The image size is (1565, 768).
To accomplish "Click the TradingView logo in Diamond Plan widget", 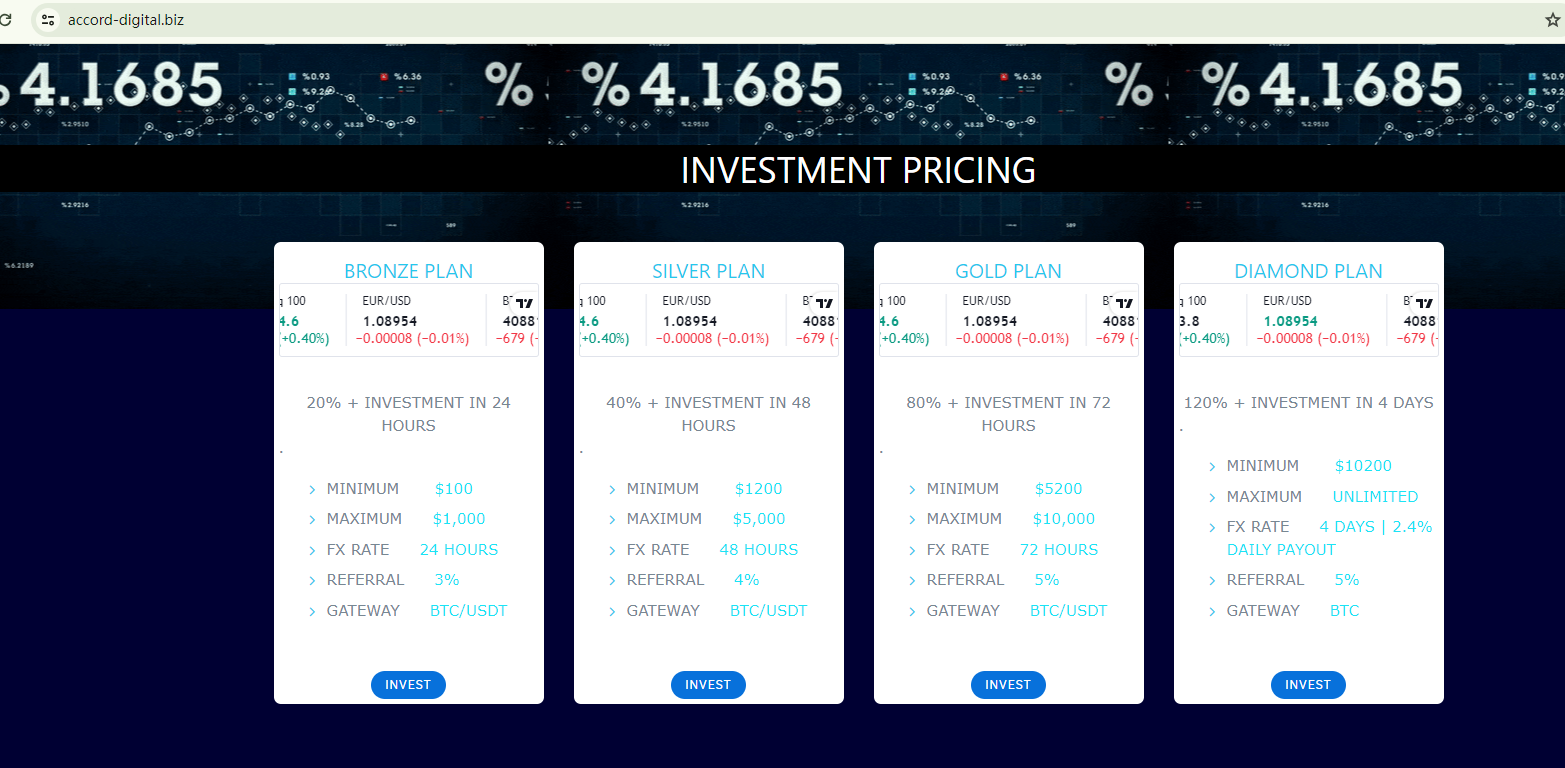I will tap(1425, 303).
